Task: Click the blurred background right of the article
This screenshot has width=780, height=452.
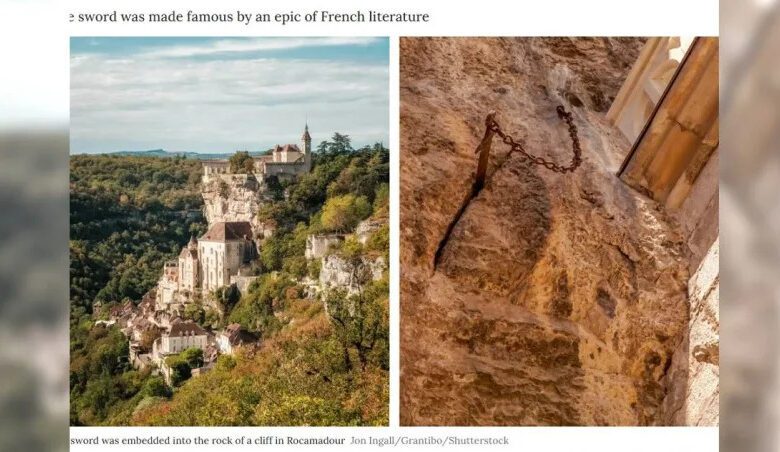Action: 749,226
